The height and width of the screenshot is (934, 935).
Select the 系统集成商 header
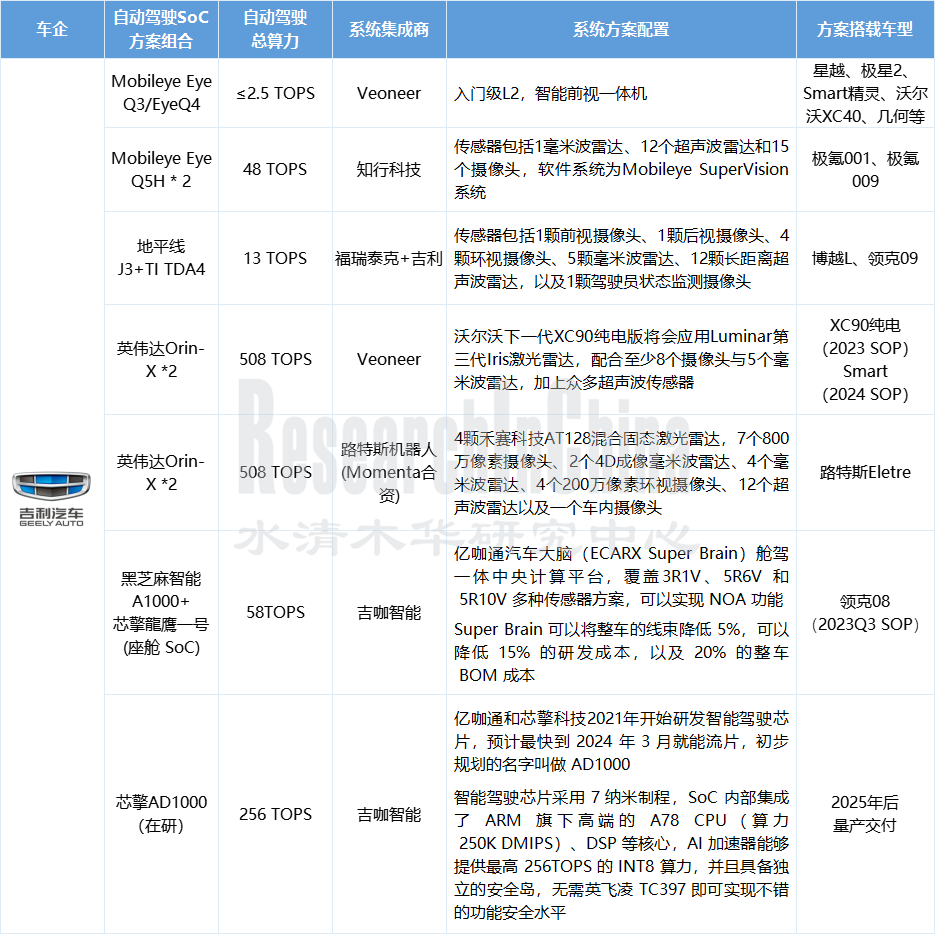(x=389, y=29)
